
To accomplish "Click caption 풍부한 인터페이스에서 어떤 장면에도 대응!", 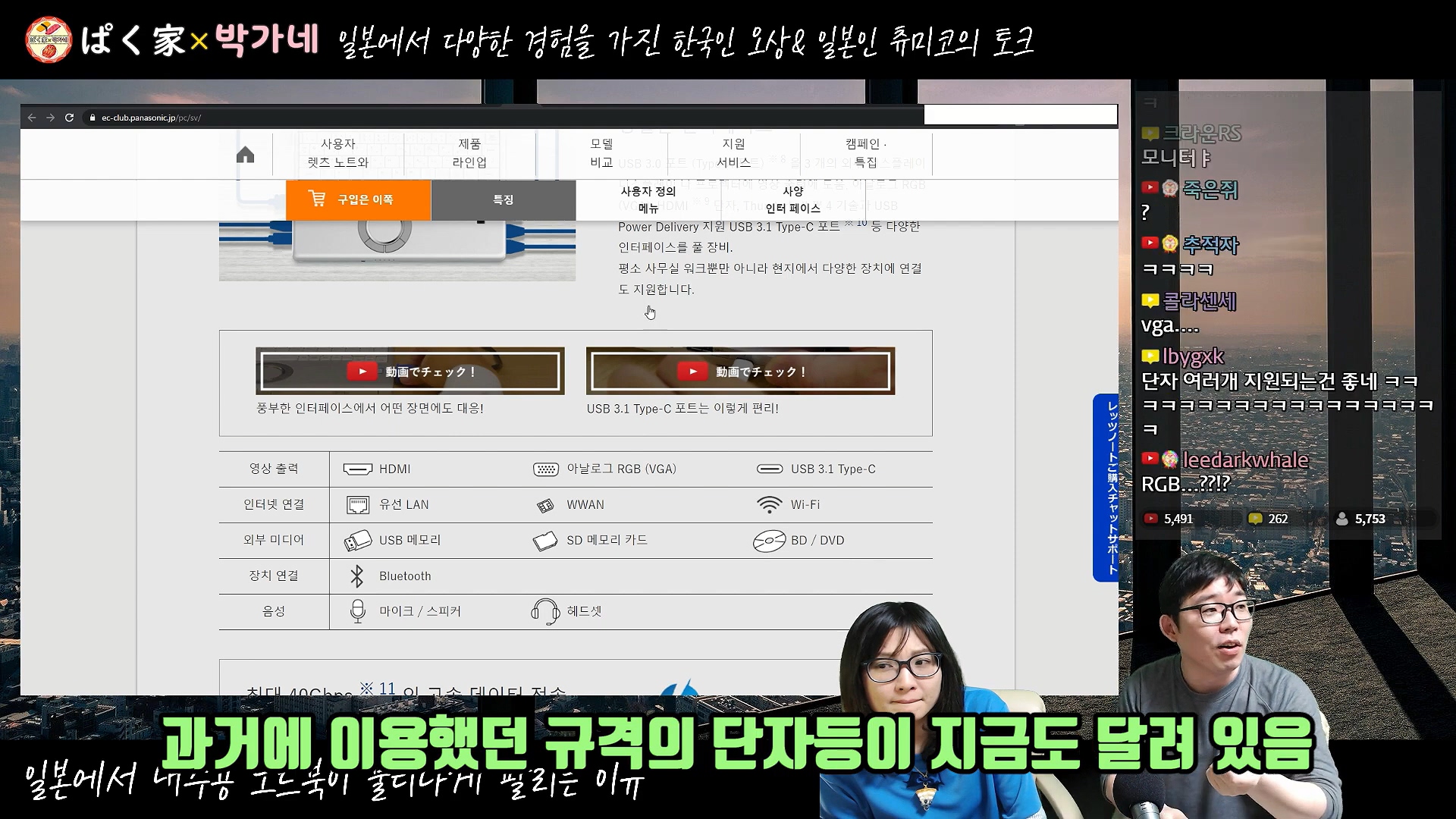I will click(x=370, y=409).
